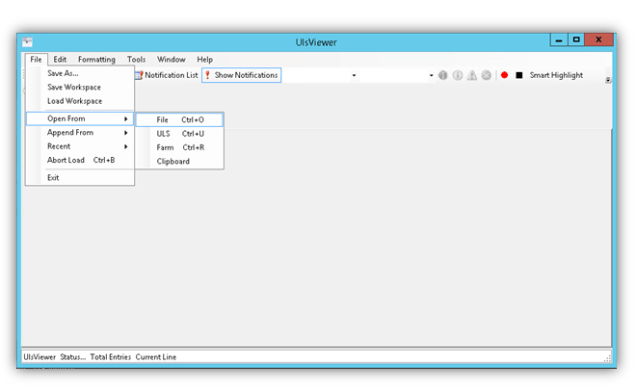The height and width of the screenshot is (390, 636).
Task: Open the File menu
Action: [x=36, y=59]
